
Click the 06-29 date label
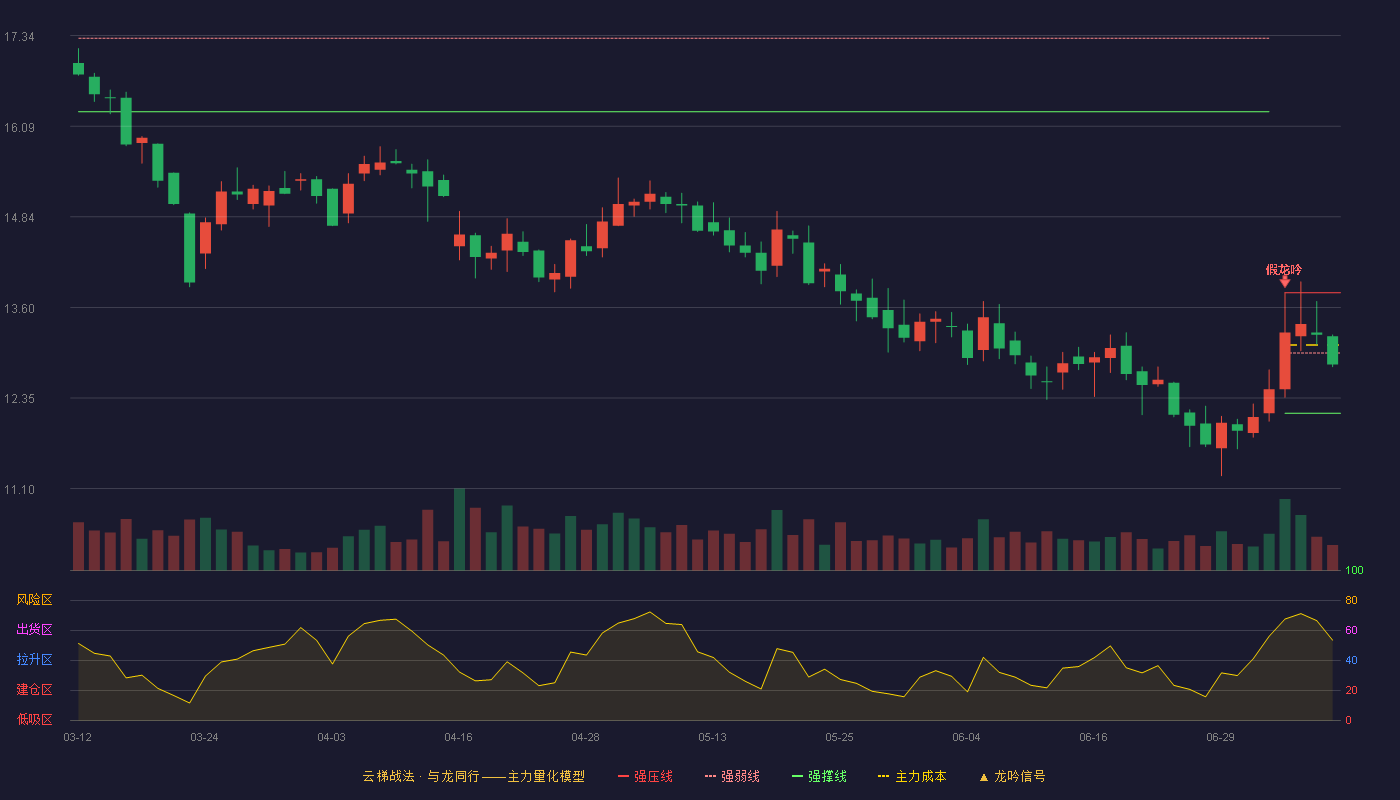click(1220, 737)
